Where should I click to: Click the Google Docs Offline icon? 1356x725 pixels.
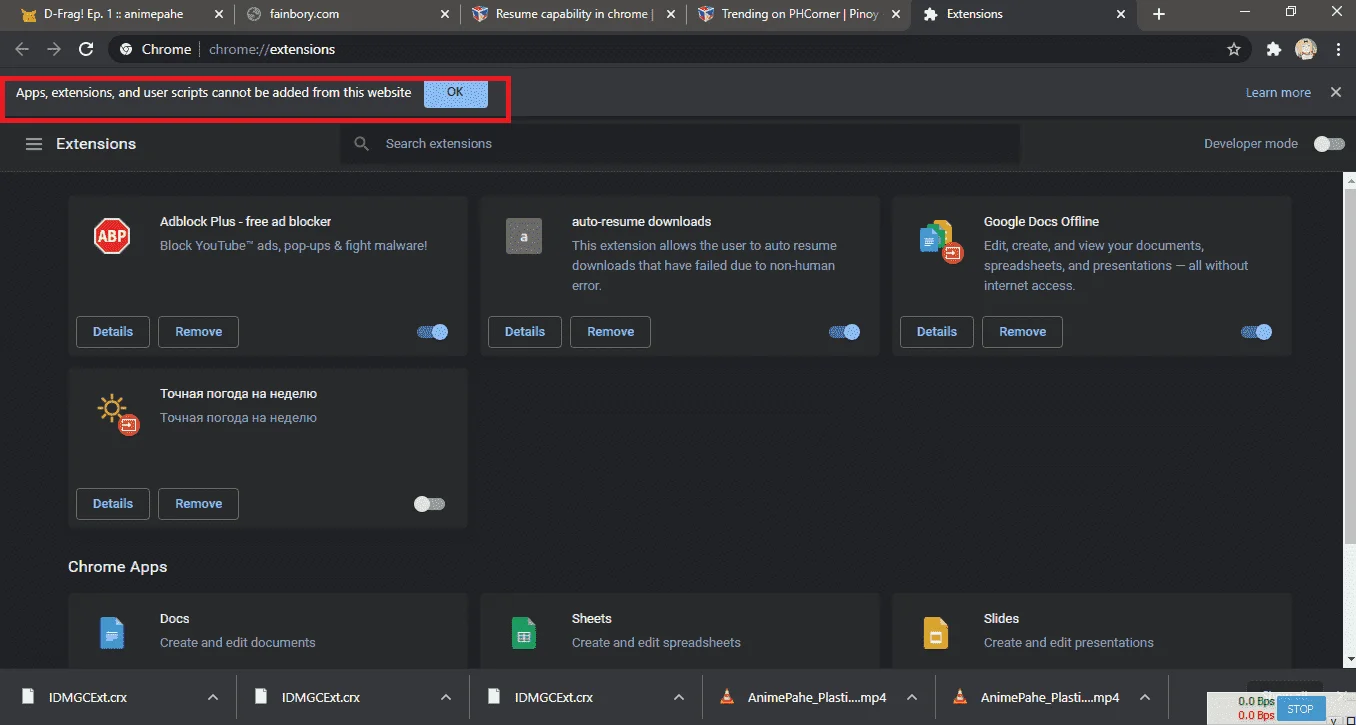(x=940, y=240)
